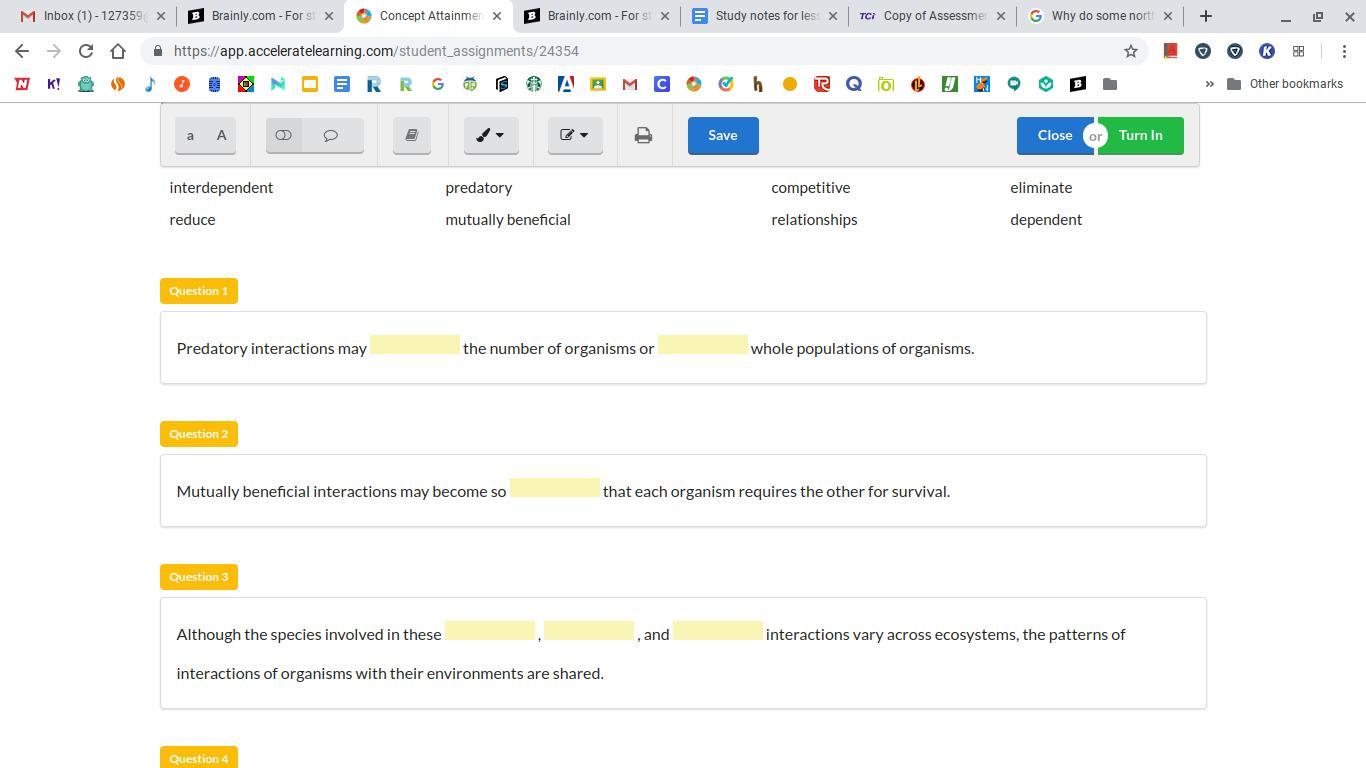Switch to the Study notes tab

pyautogui.click(x=765, y=16)
